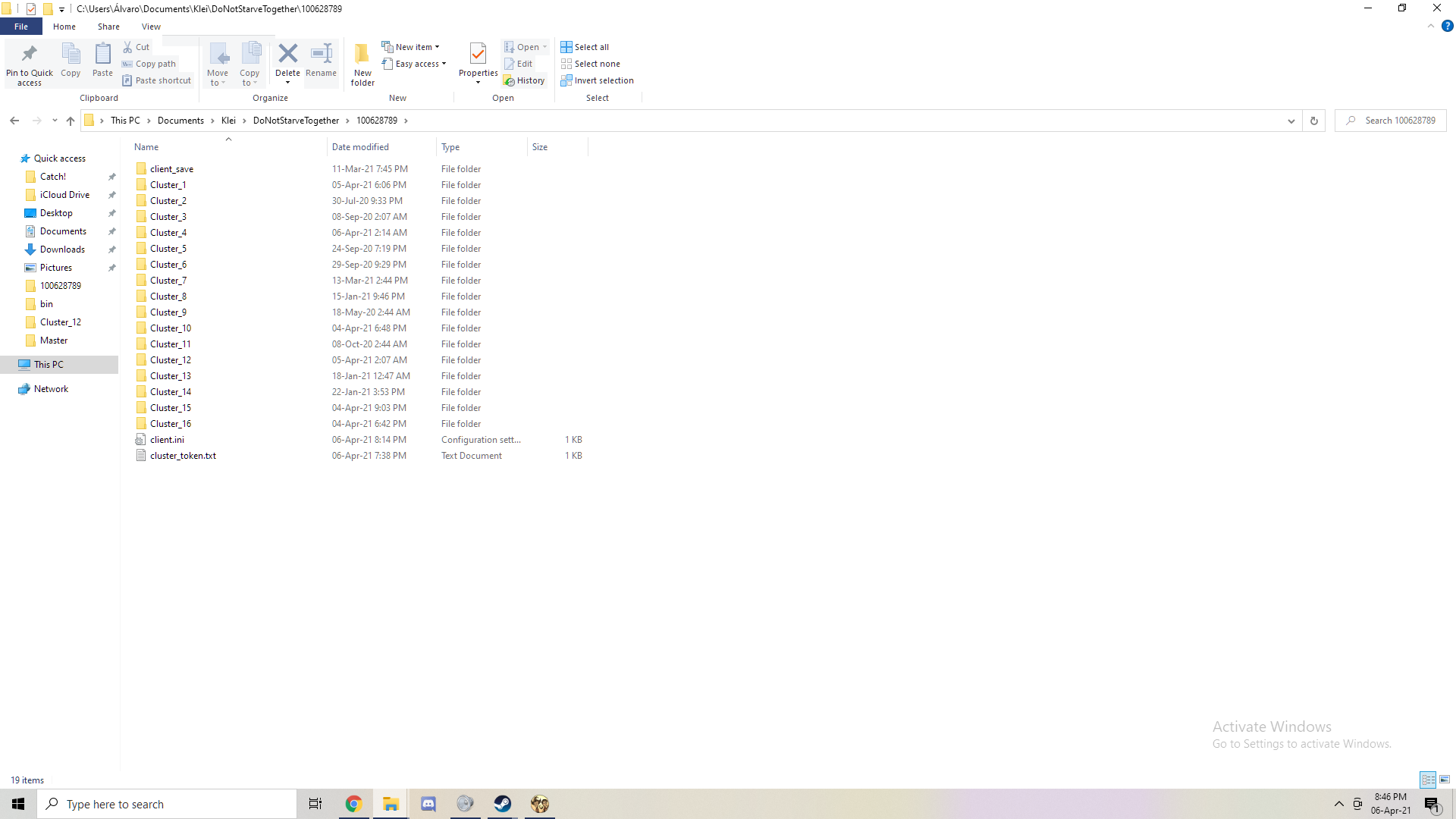The image size is (1456, 819).
Task: Open the Share ribbon tab
Action: pyautogui.click(x=108, y=27)
